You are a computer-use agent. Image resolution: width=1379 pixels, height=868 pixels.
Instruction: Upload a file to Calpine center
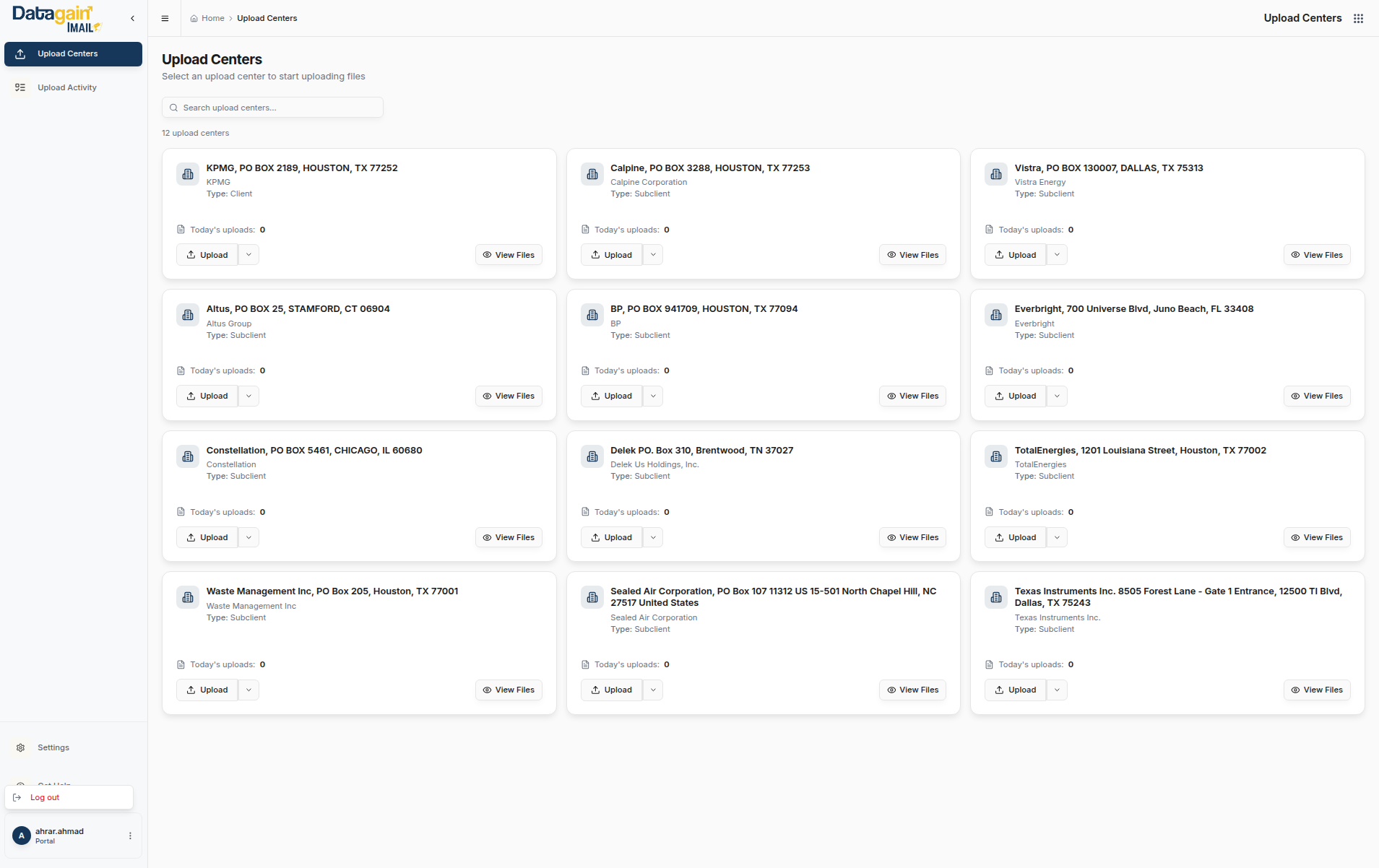tap(611, 255)
